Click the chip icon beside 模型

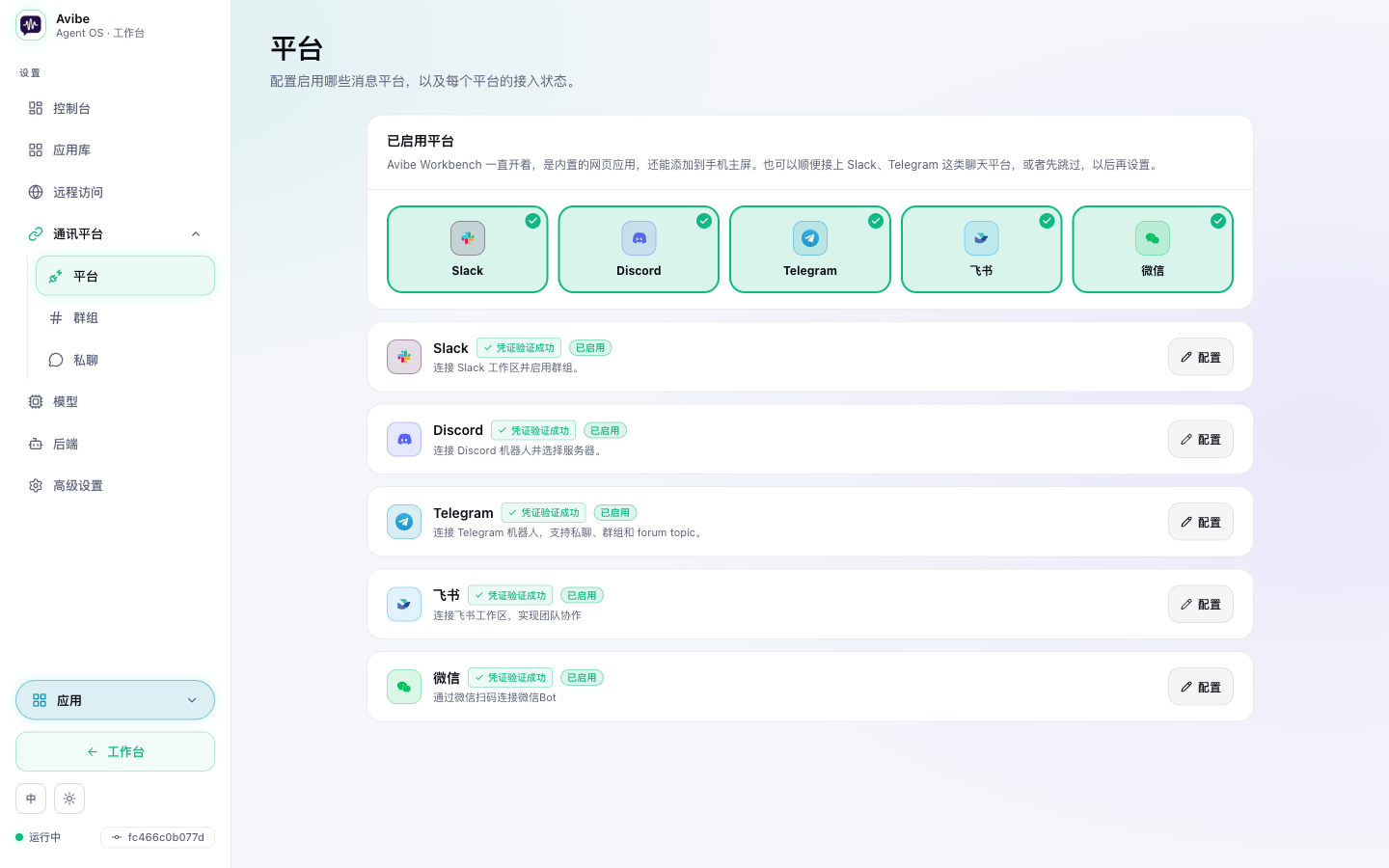tap(36, 402)
